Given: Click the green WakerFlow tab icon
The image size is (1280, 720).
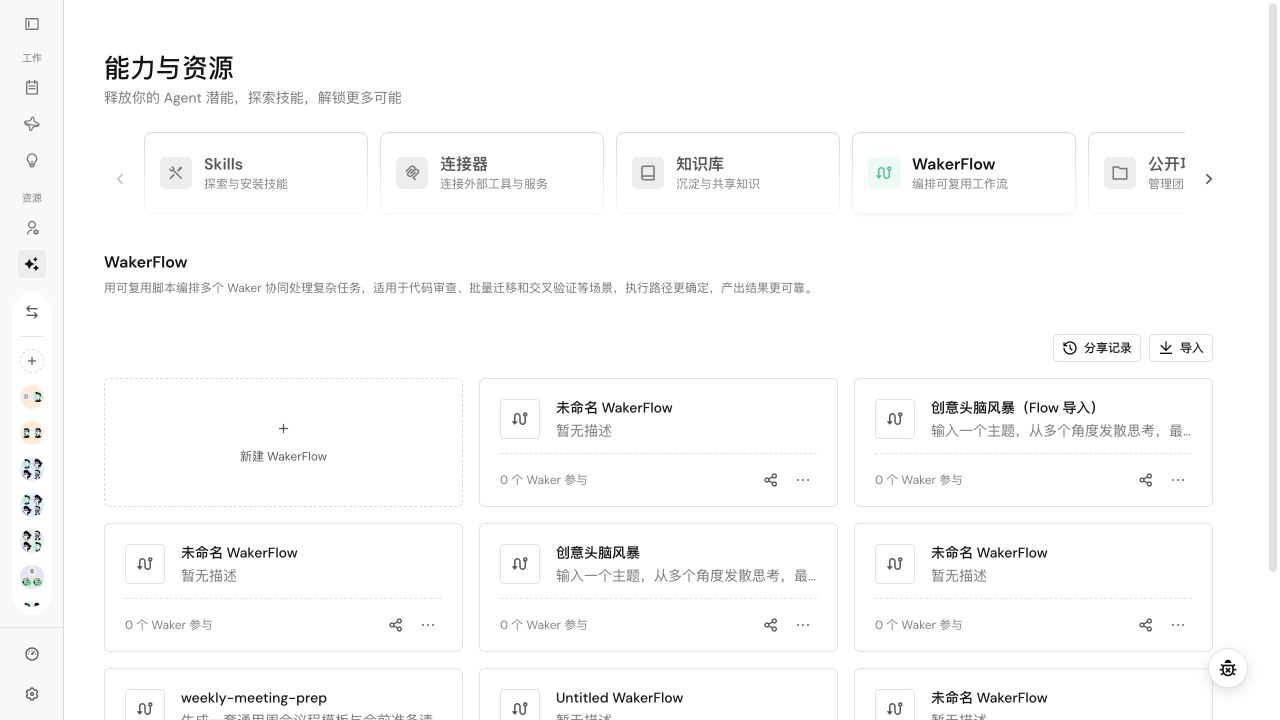Looking at the screenshot, I should (884, 173).
